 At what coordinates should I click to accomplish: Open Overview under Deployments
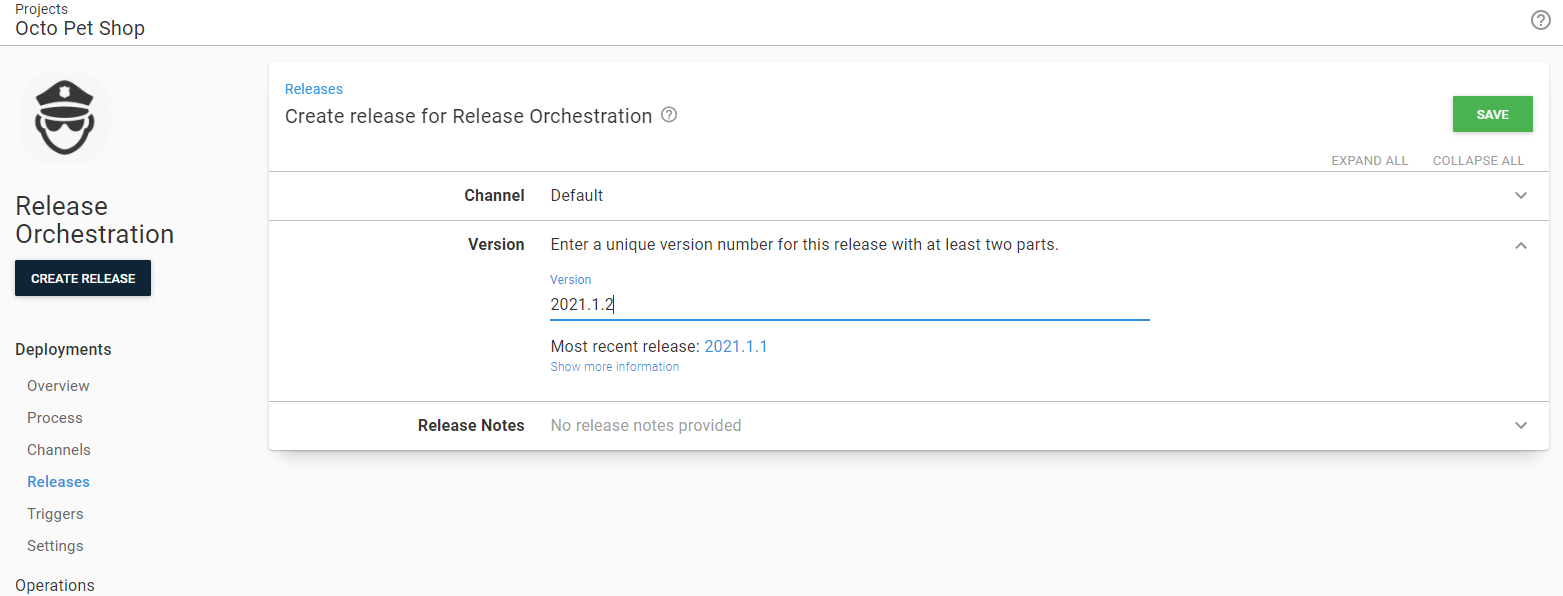pyautogui.click(x=58, y=385)
